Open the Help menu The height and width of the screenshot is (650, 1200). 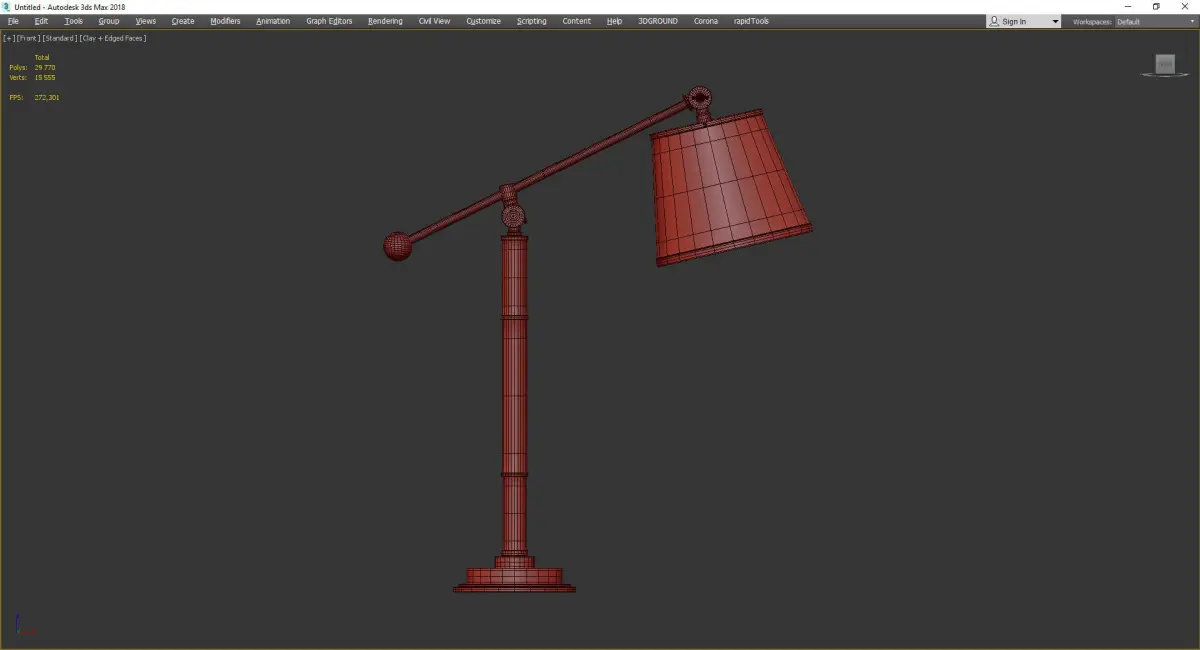[614, 21]
